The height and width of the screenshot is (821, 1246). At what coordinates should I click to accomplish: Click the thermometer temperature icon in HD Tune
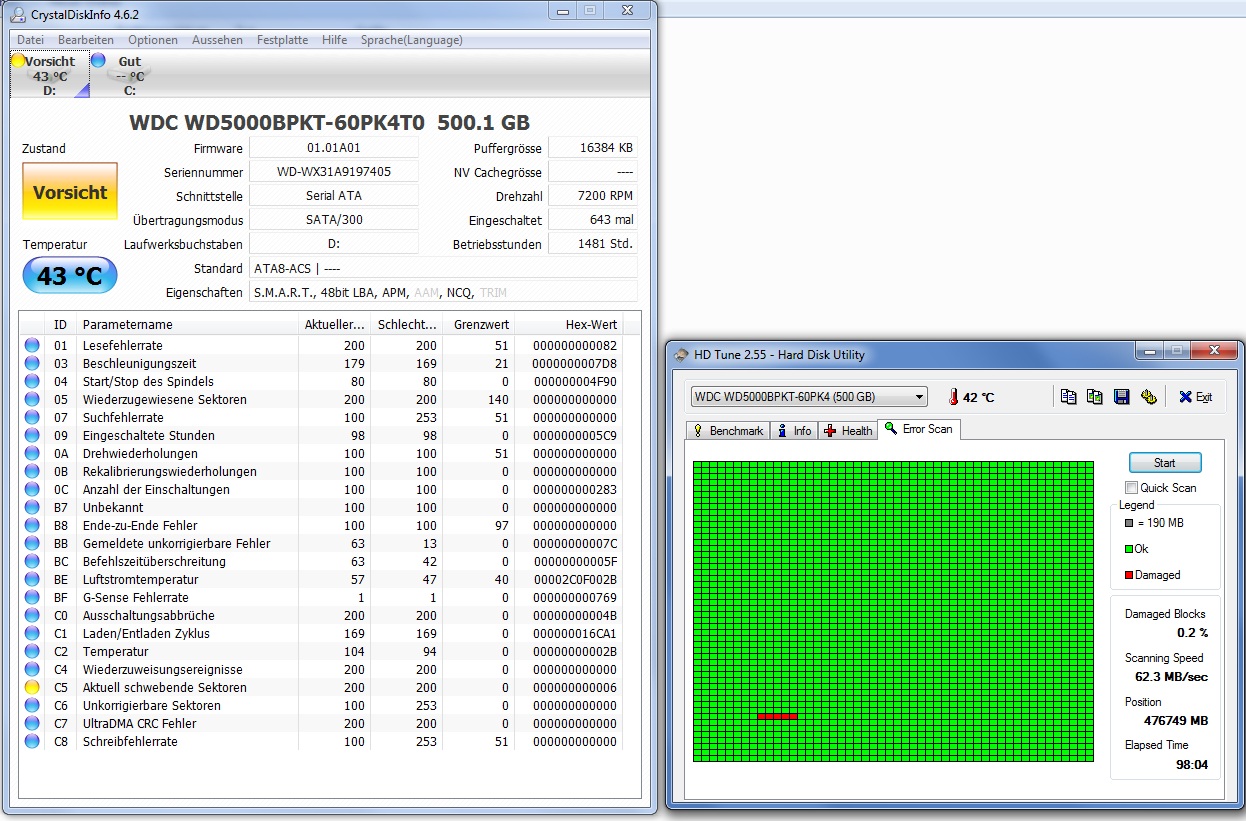[x=952, y=397]
